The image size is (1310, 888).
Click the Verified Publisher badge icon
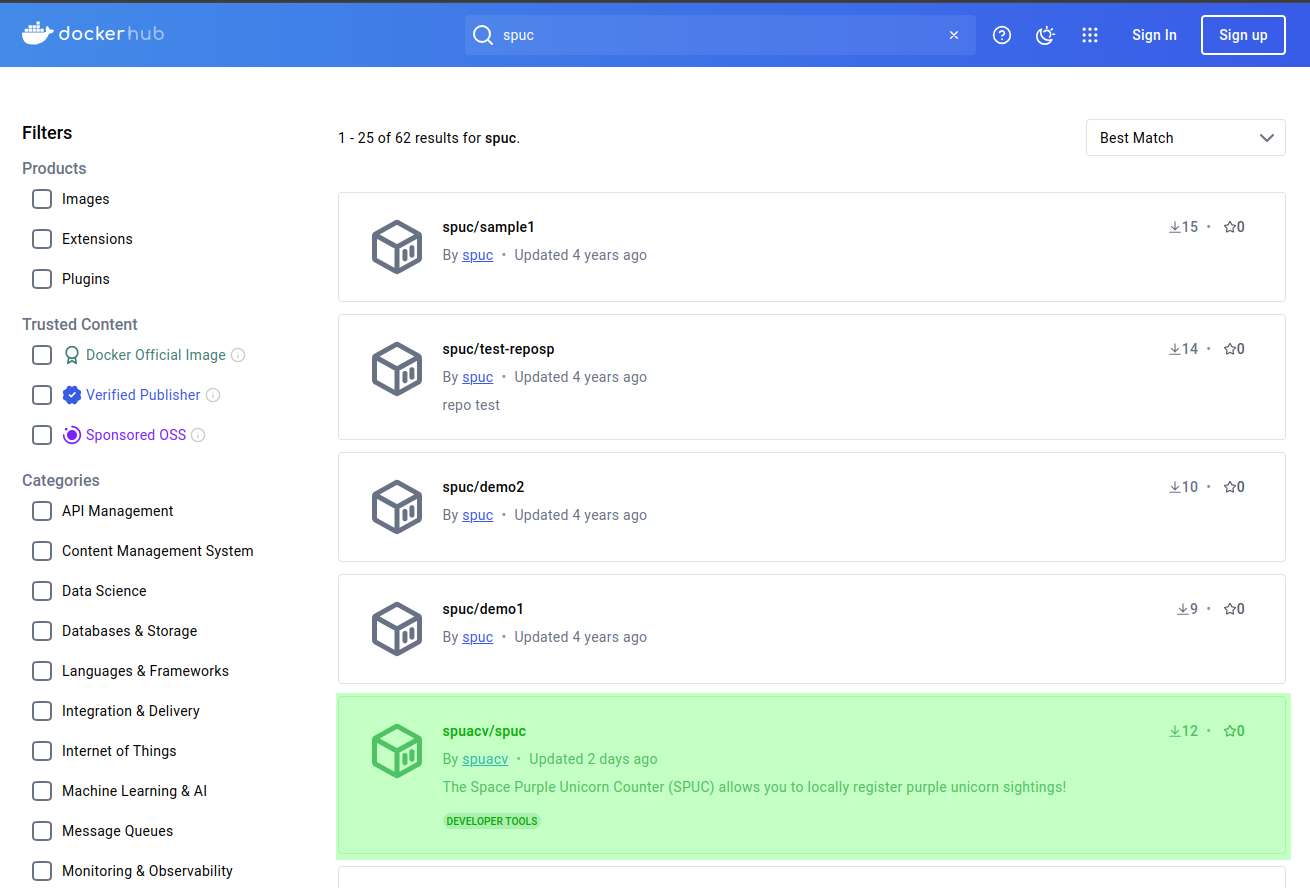[x=71, y=395]
